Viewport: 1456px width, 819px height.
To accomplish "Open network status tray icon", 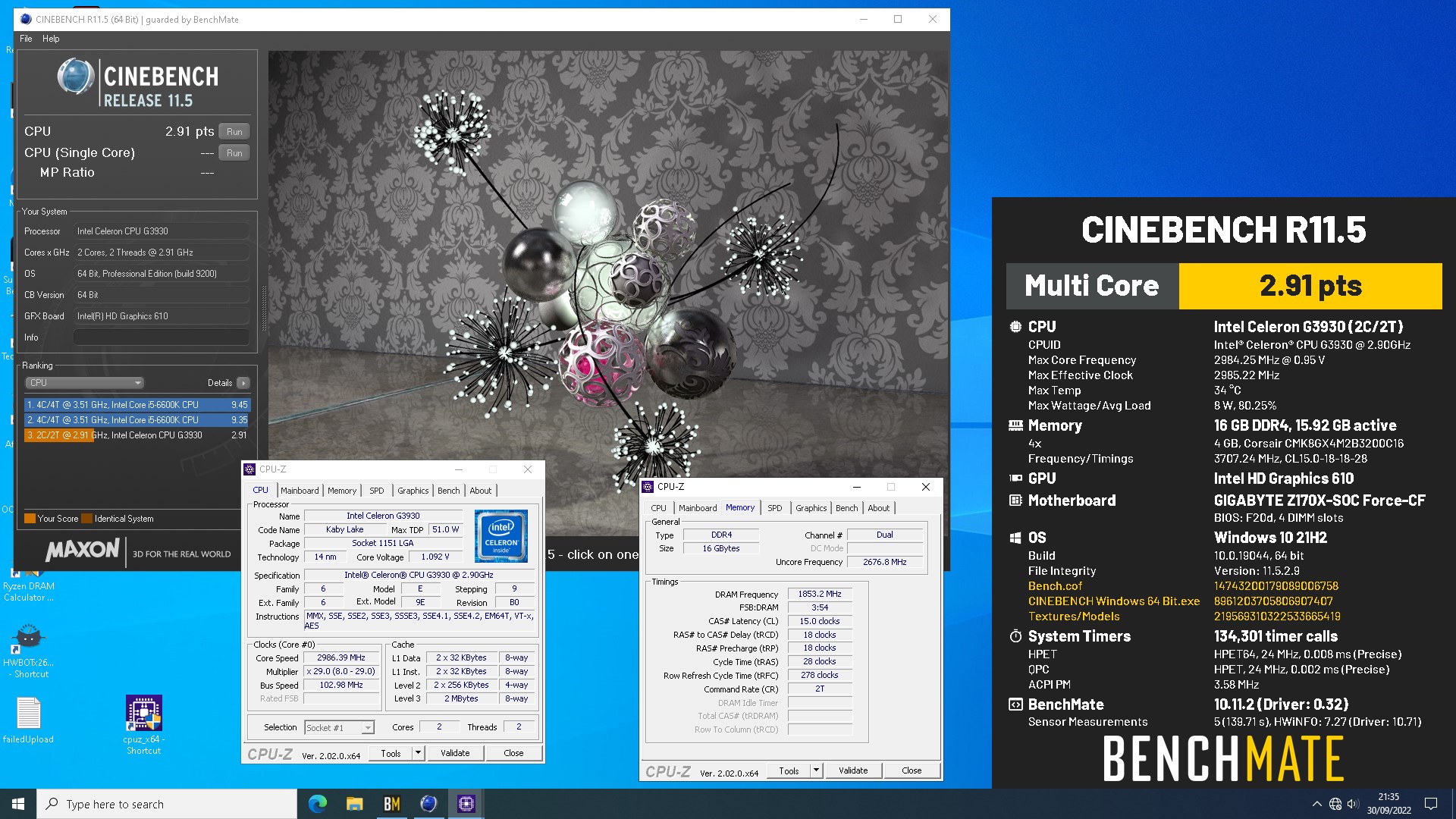I will click(x=1335, y=804).
